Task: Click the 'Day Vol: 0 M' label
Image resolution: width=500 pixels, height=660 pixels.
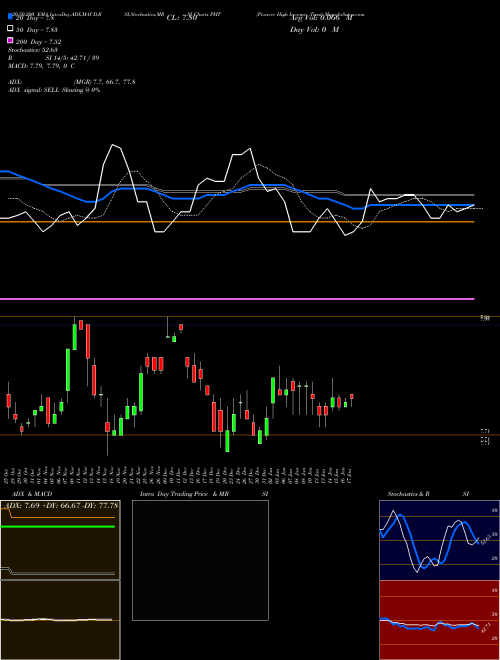Action: click(x=314, y=29)
